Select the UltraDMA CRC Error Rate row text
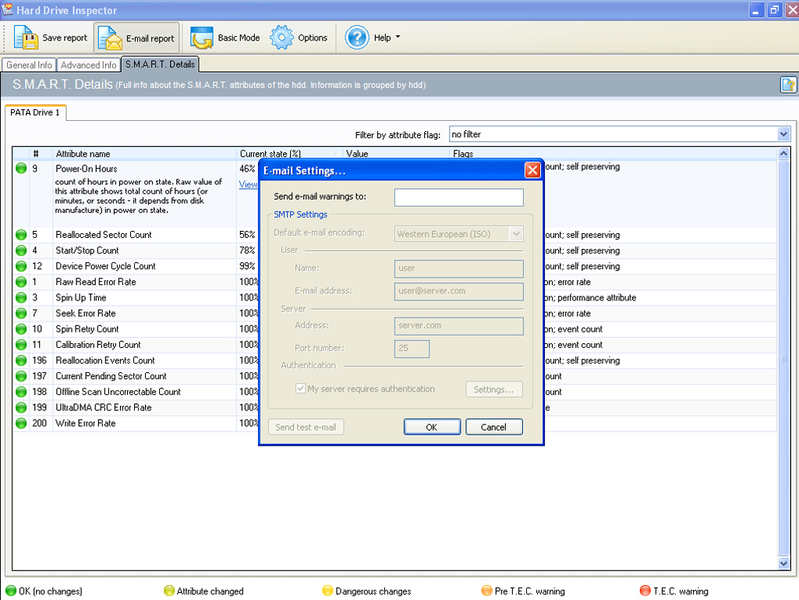Screen dimensions: 799x600 tap(103, 408)
